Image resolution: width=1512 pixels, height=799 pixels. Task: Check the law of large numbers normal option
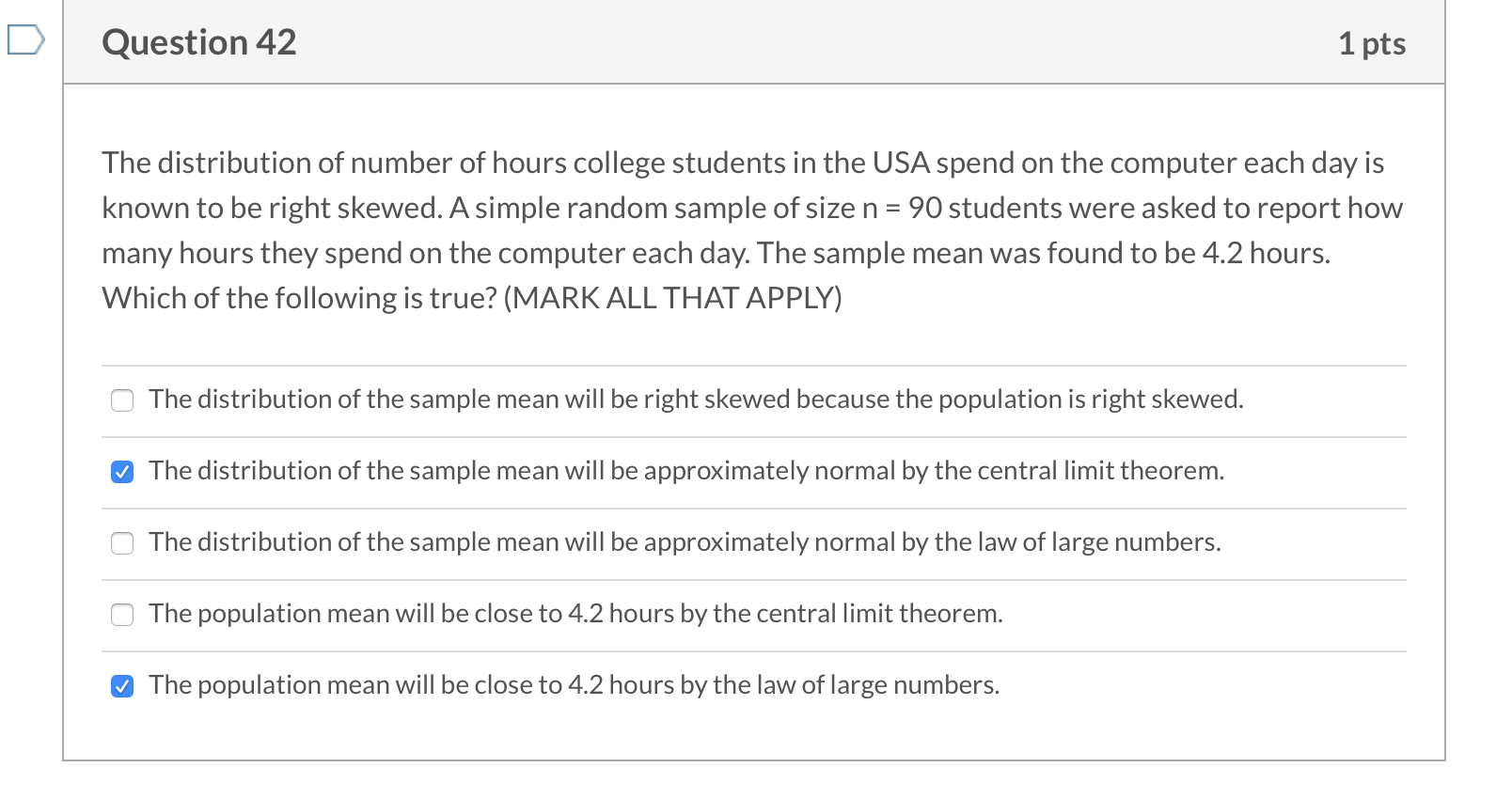(x=122, y=542)
